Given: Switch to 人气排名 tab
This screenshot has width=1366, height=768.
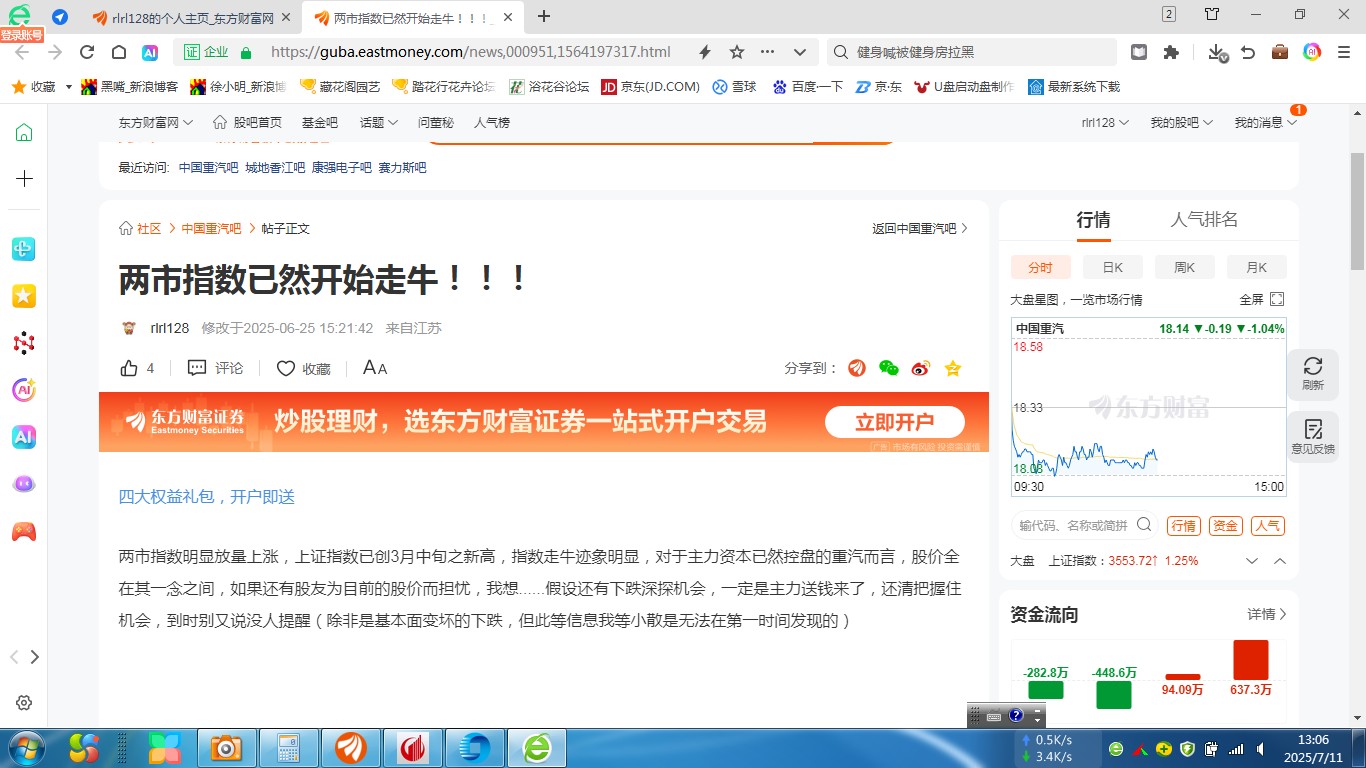Looking at the screenshot, I should [x=1204, y=220].
